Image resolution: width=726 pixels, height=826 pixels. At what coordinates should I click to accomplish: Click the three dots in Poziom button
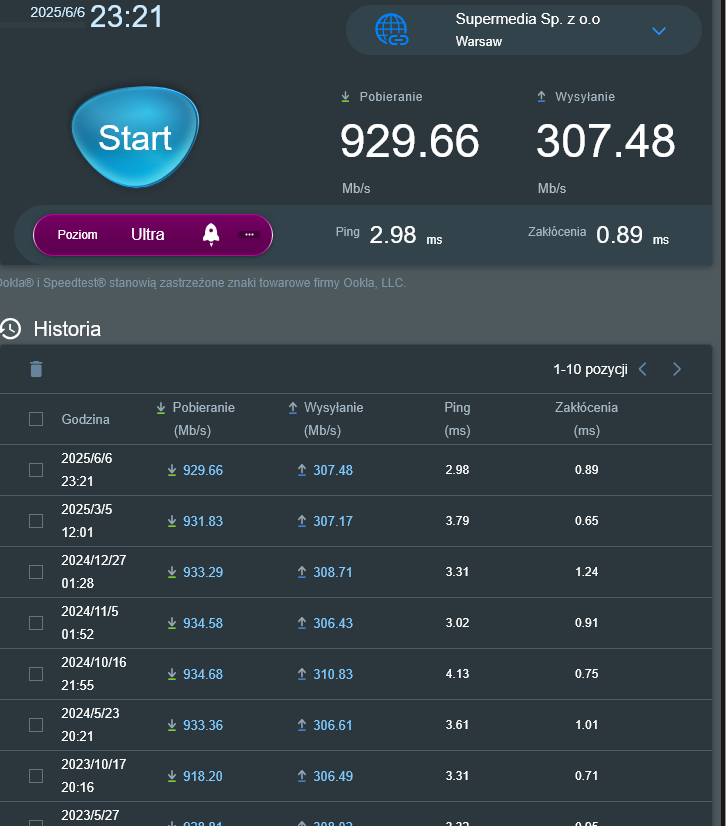249,234
